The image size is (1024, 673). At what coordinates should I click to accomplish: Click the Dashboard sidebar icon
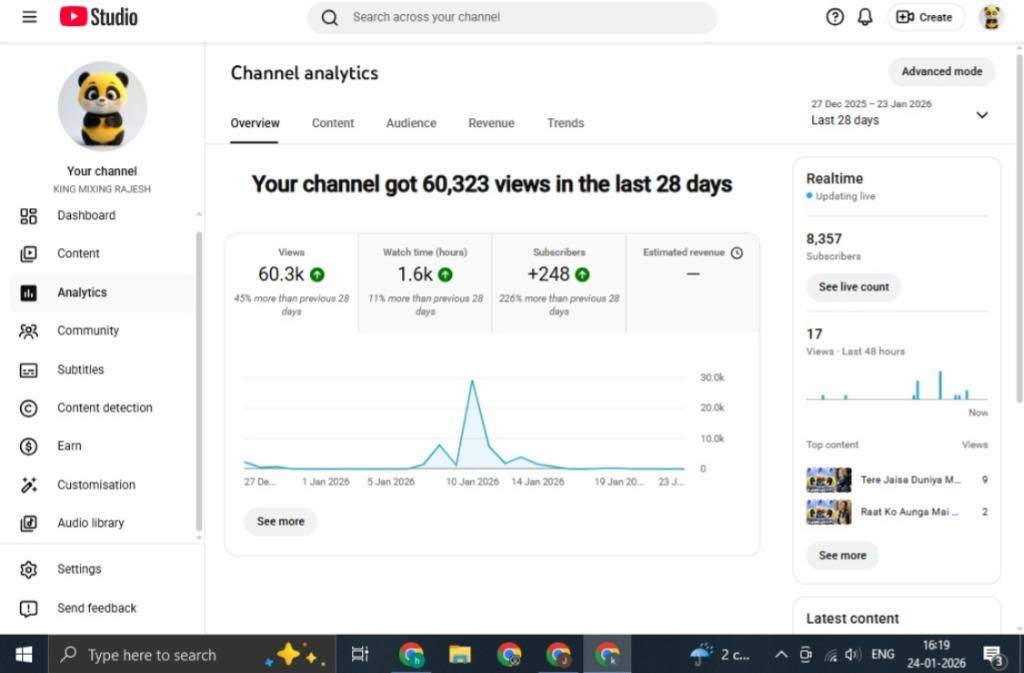(x=29, y=216)
